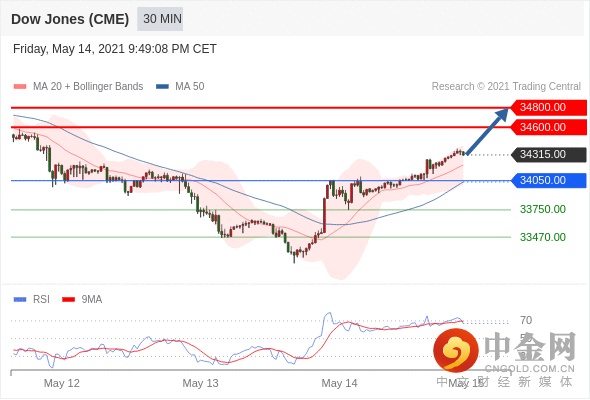Screen dimensions: 590x400
Task: Select the blue 34050.00 pivot label
Action: coord(549,180)
